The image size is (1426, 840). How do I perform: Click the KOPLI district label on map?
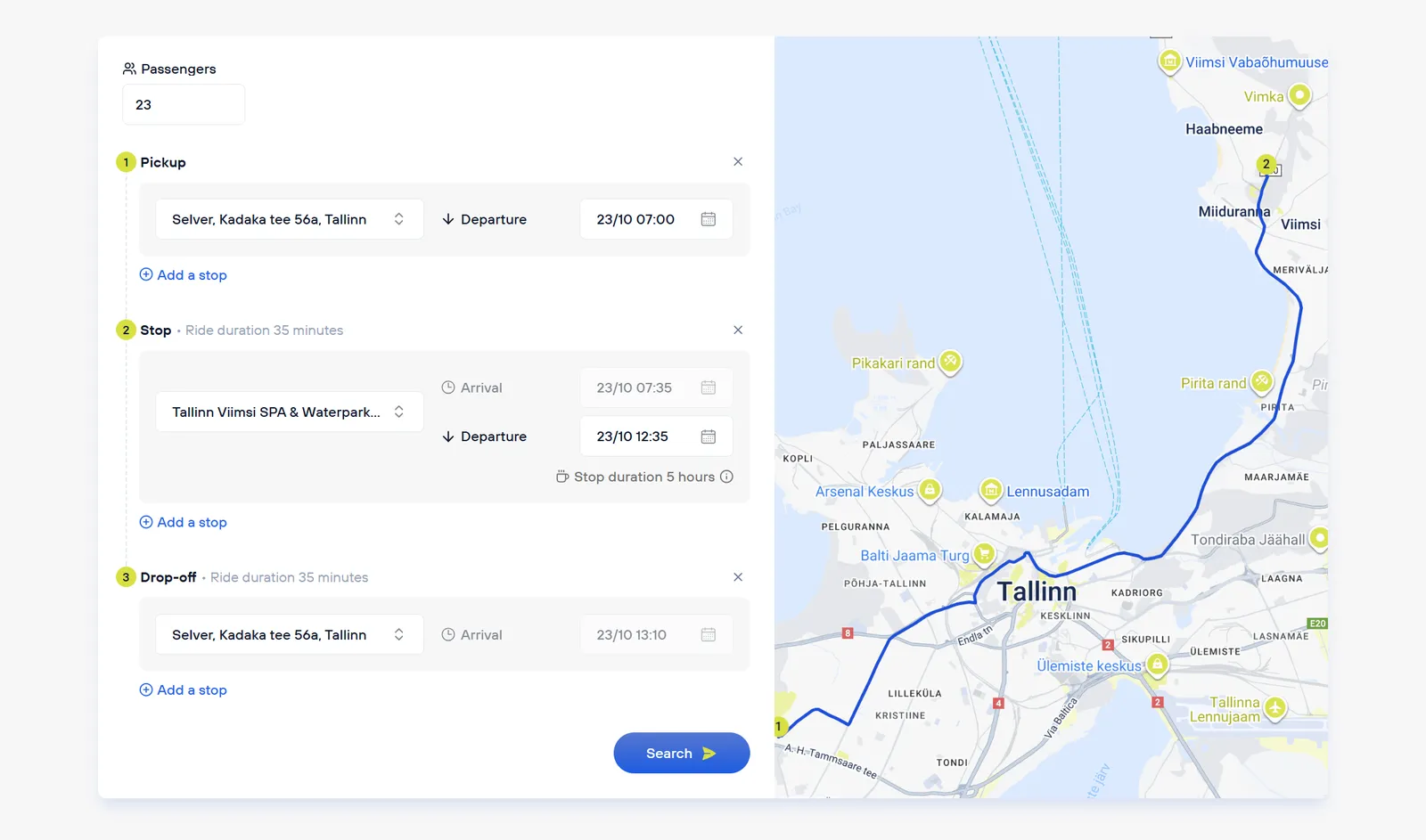[798, 459]
